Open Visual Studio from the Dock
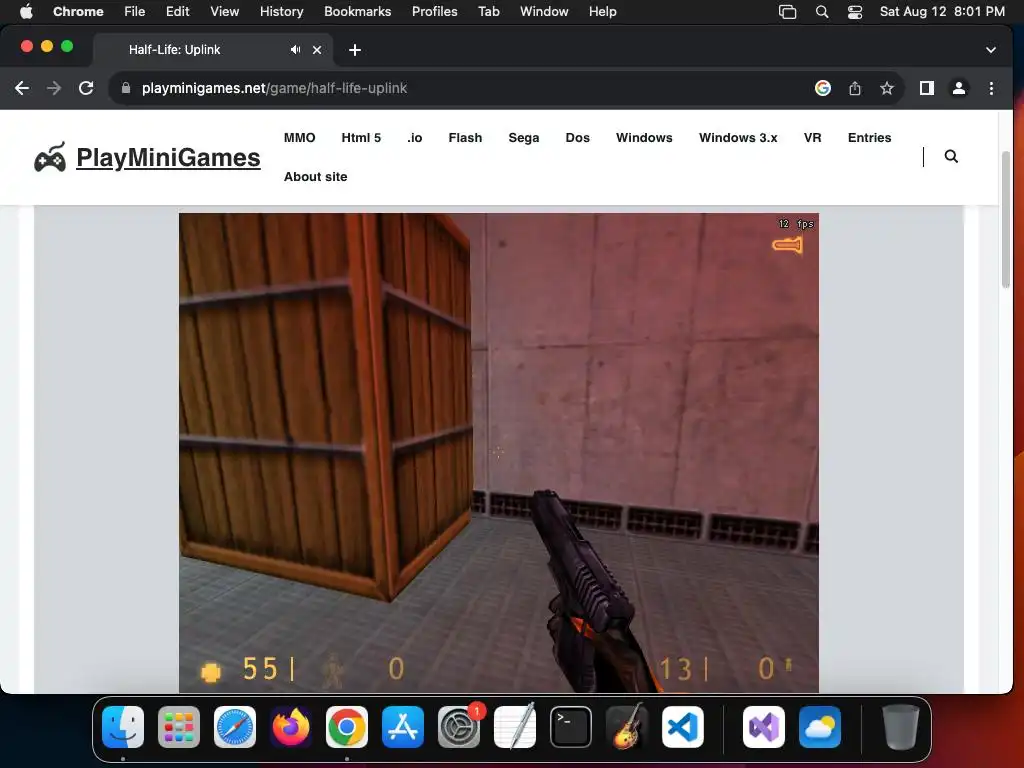Viewport: 1024px width, 768px height. (x=764, y=727)
